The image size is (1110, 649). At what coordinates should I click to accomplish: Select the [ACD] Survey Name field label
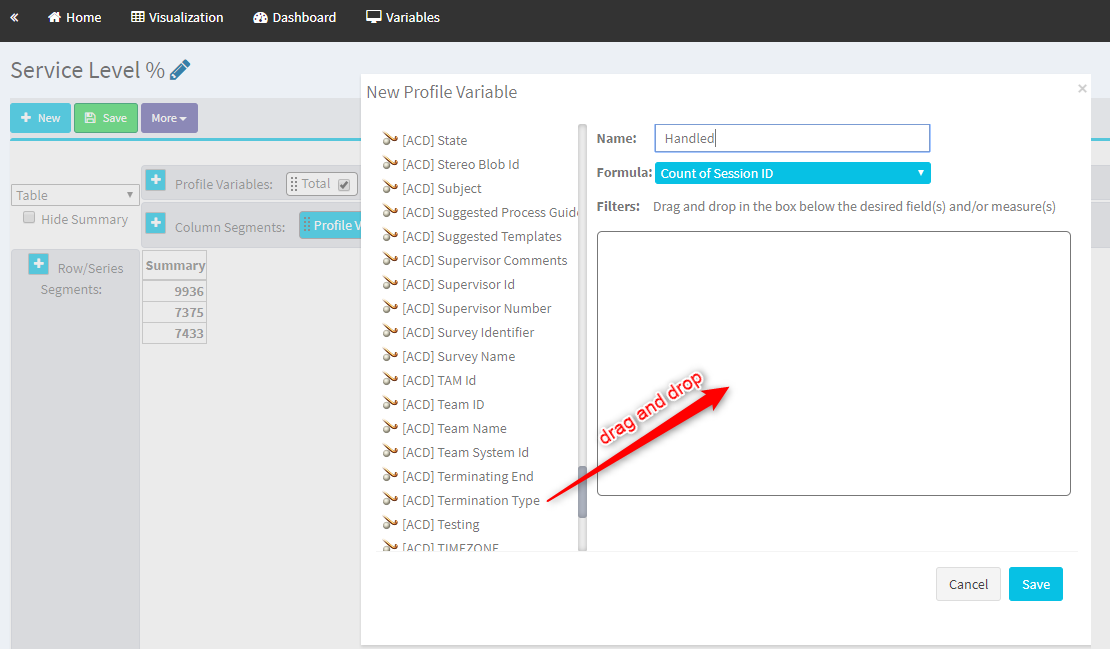tap(459, 356)
